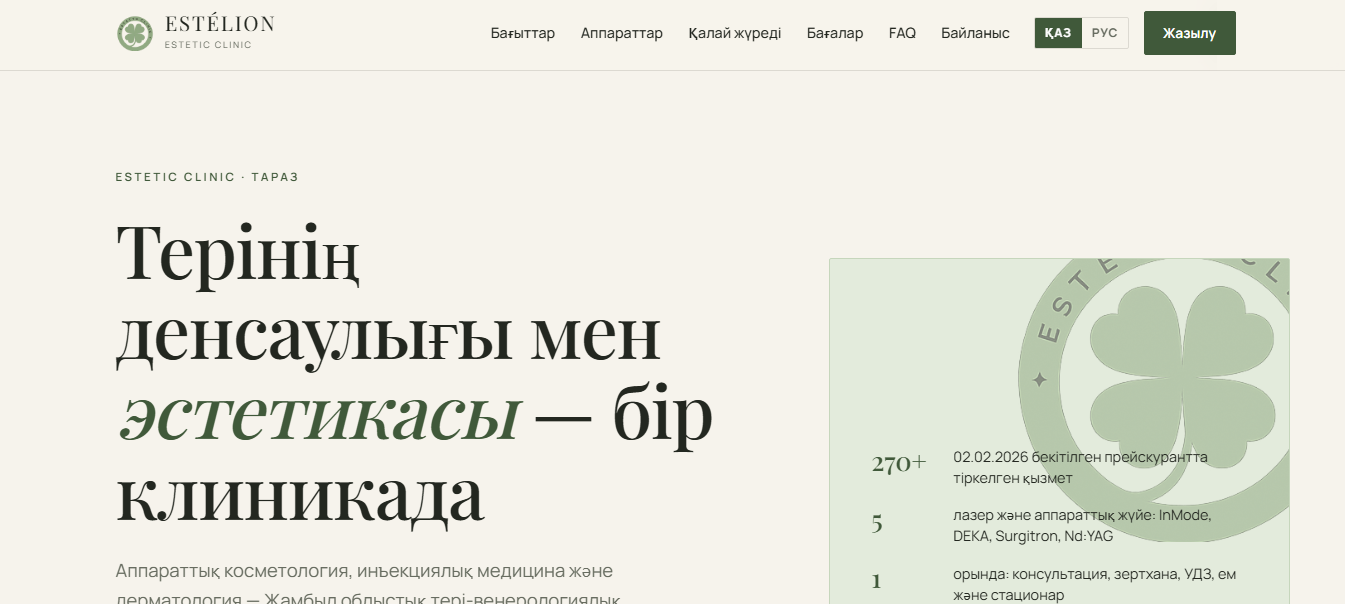Click the ESTETIC CLINIC · ТАРАЗ label
This screenshot has width=1345, height=604.
[207, 177]
